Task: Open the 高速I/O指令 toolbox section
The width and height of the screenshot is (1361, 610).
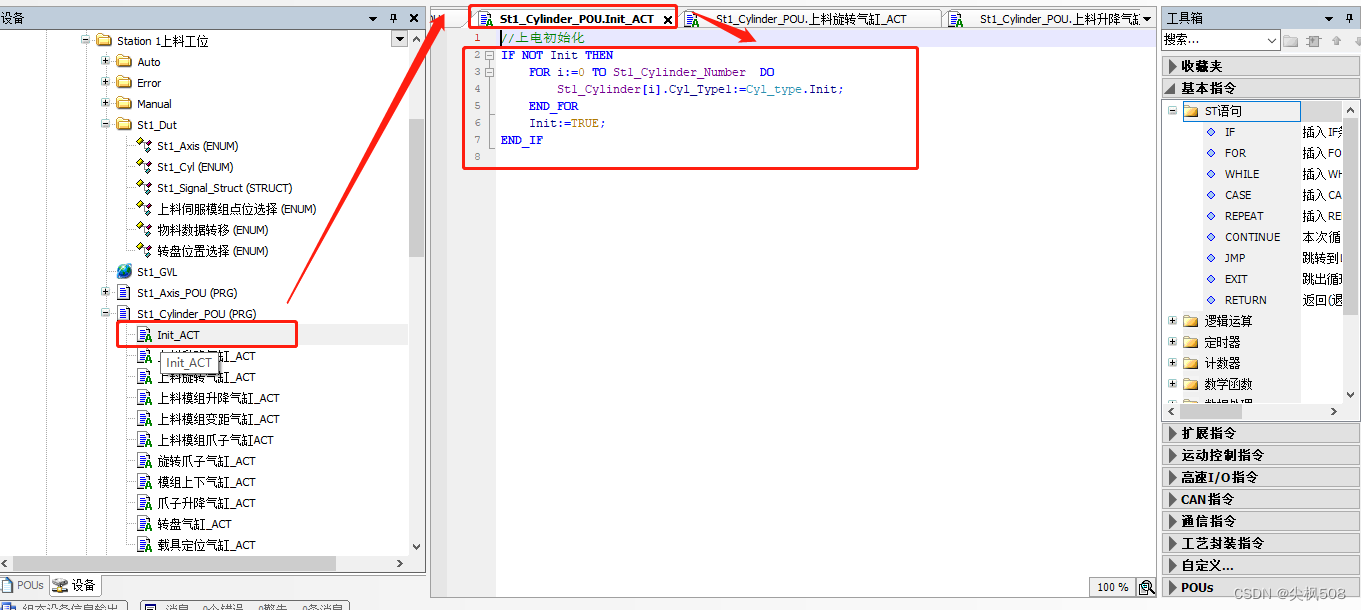Action: click(x=1261, y=477)
